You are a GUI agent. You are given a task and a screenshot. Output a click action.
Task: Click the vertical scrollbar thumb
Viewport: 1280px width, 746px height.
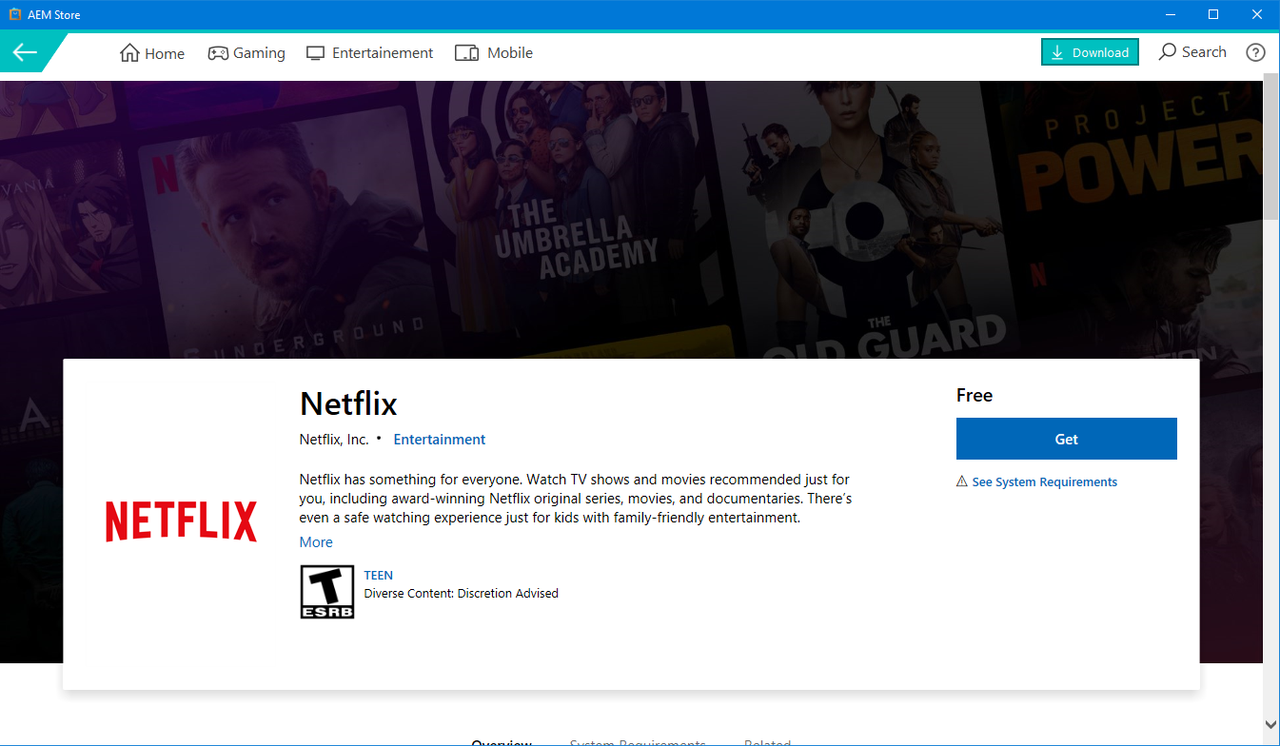click(x=1271, y=148)
